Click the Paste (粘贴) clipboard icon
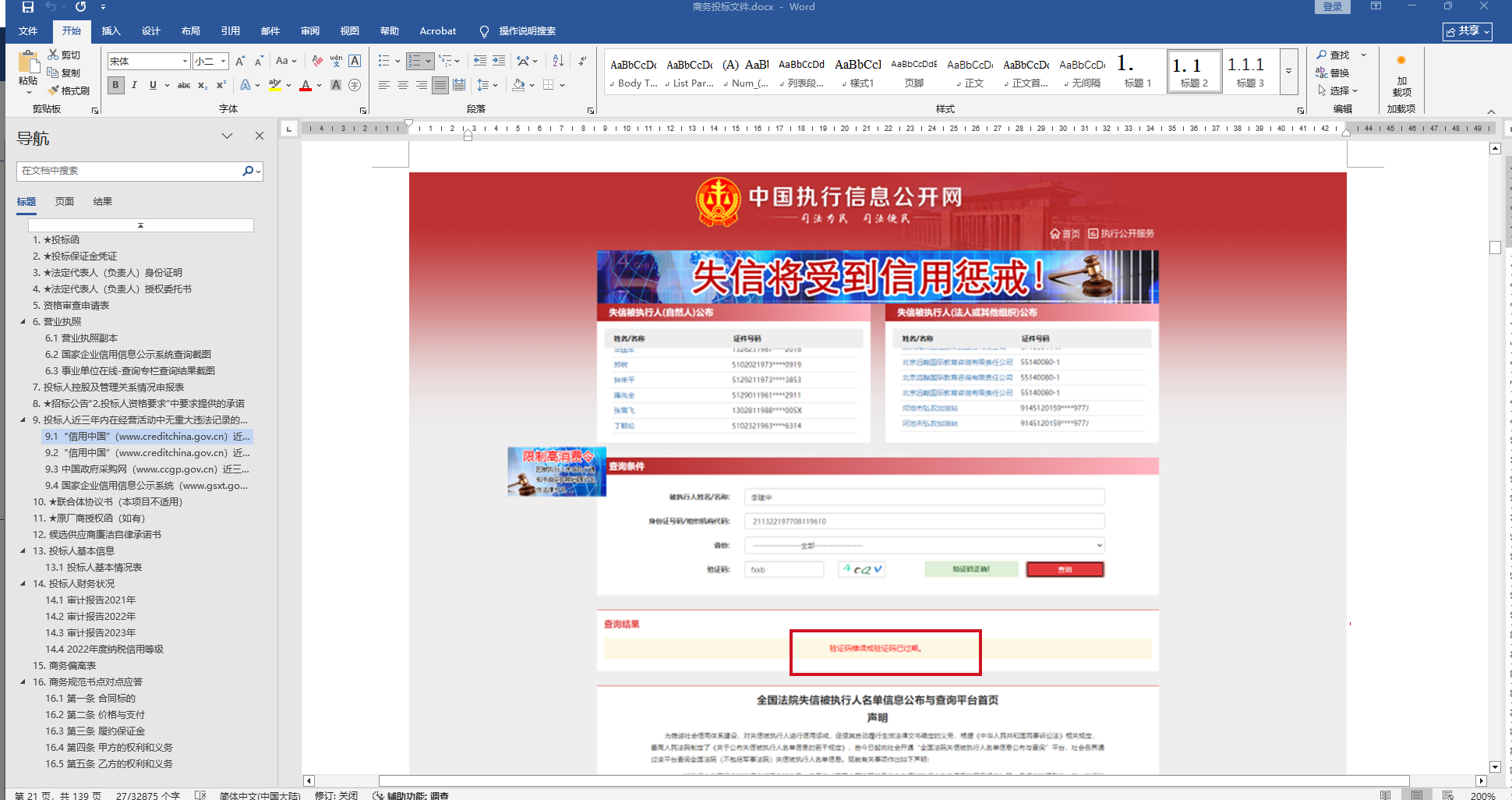Screen dimensions: 1512x800 (28, 62)
